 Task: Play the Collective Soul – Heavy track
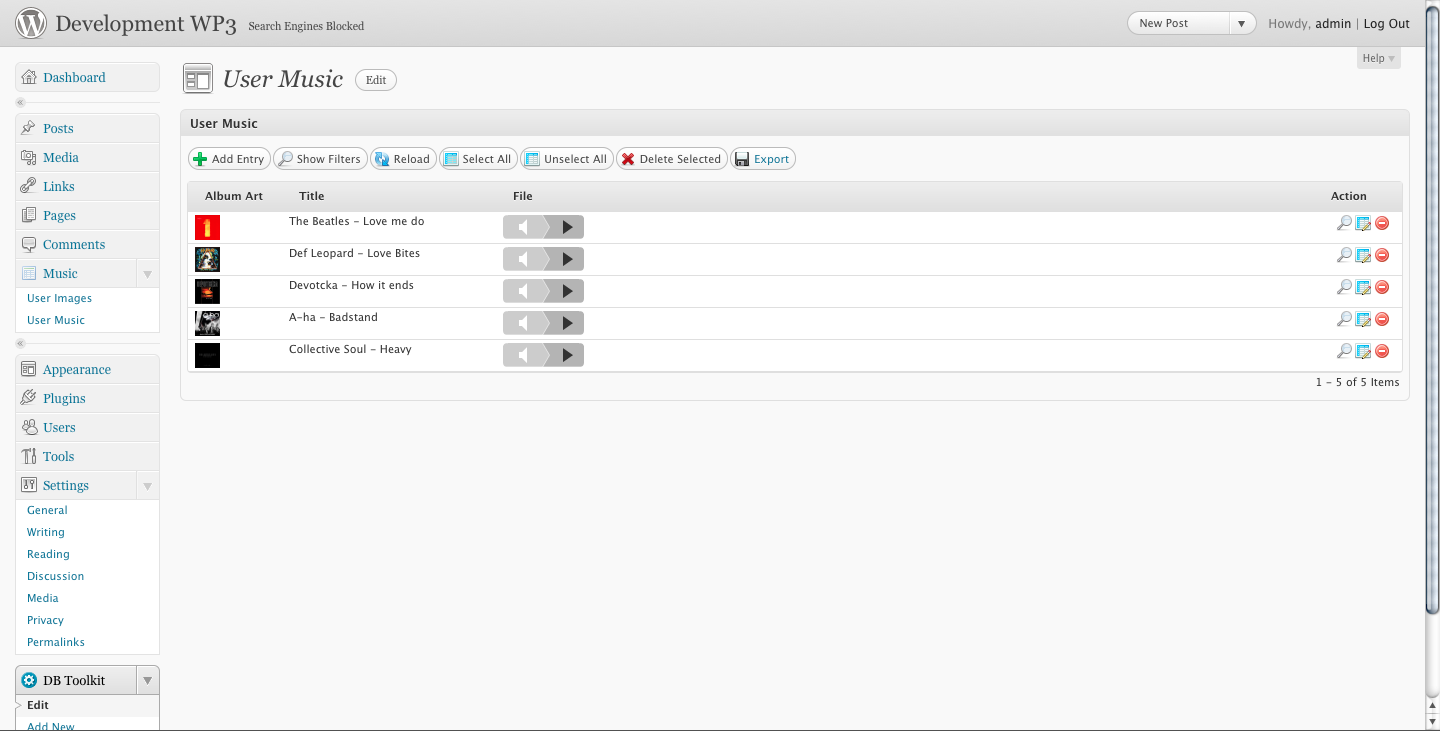coord(566,355)
